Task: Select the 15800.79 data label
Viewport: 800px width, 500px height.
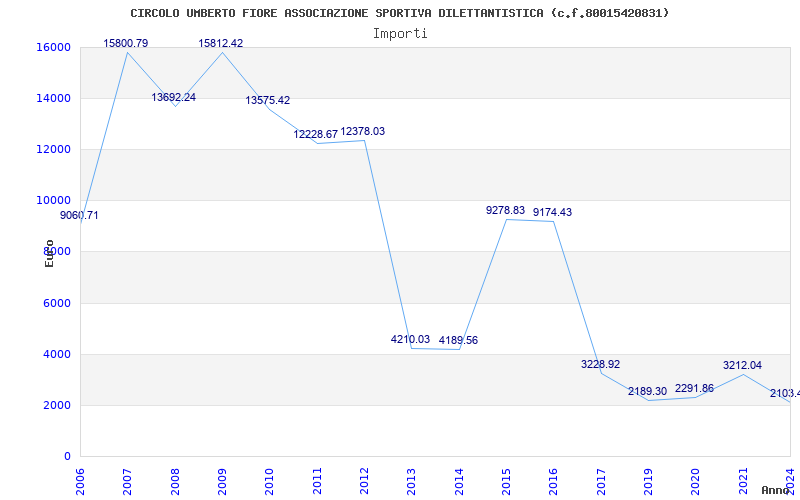Action: click(126, 43)
